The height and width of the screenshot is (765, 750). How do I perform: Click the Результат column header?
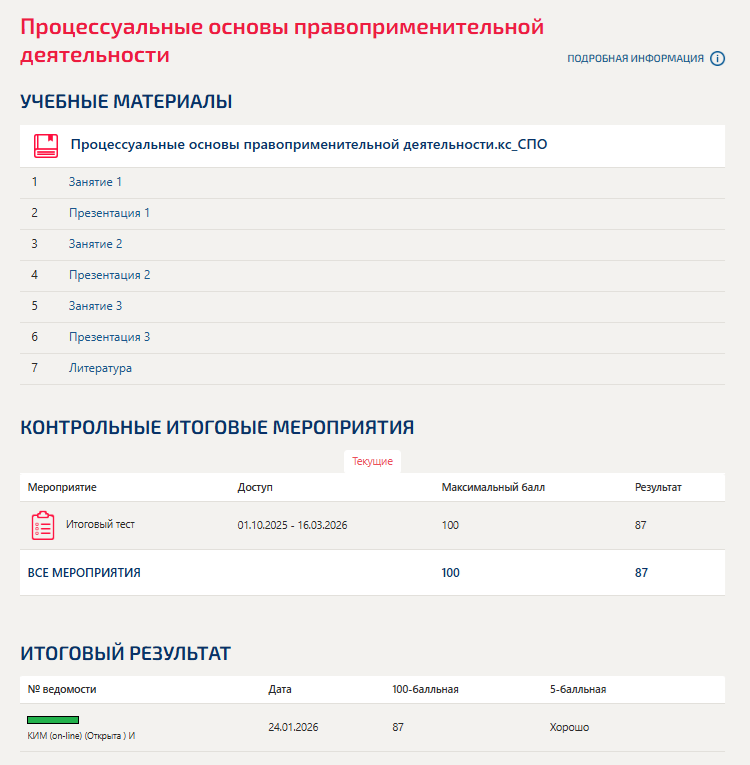[x=658, y=487]
